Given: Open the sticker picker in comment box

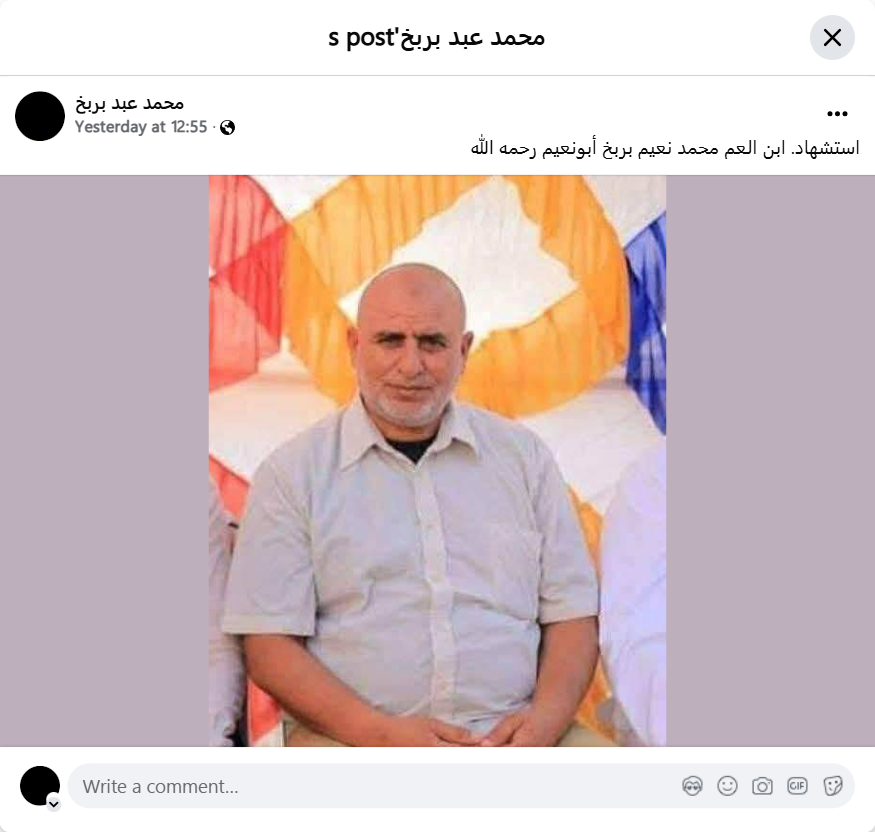Looking at the screenshot, I should [833, 786].
